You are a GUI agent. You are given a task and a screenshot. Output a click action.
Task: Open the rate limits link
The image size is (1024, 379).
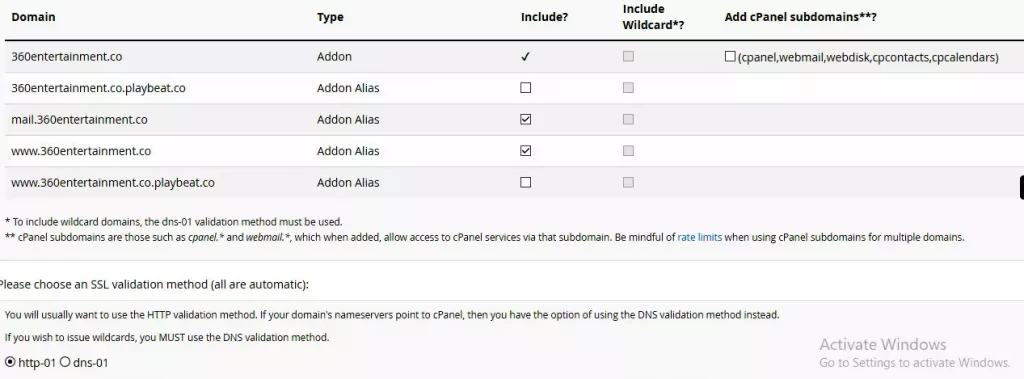pyautogui.click(x=699, y=237)
